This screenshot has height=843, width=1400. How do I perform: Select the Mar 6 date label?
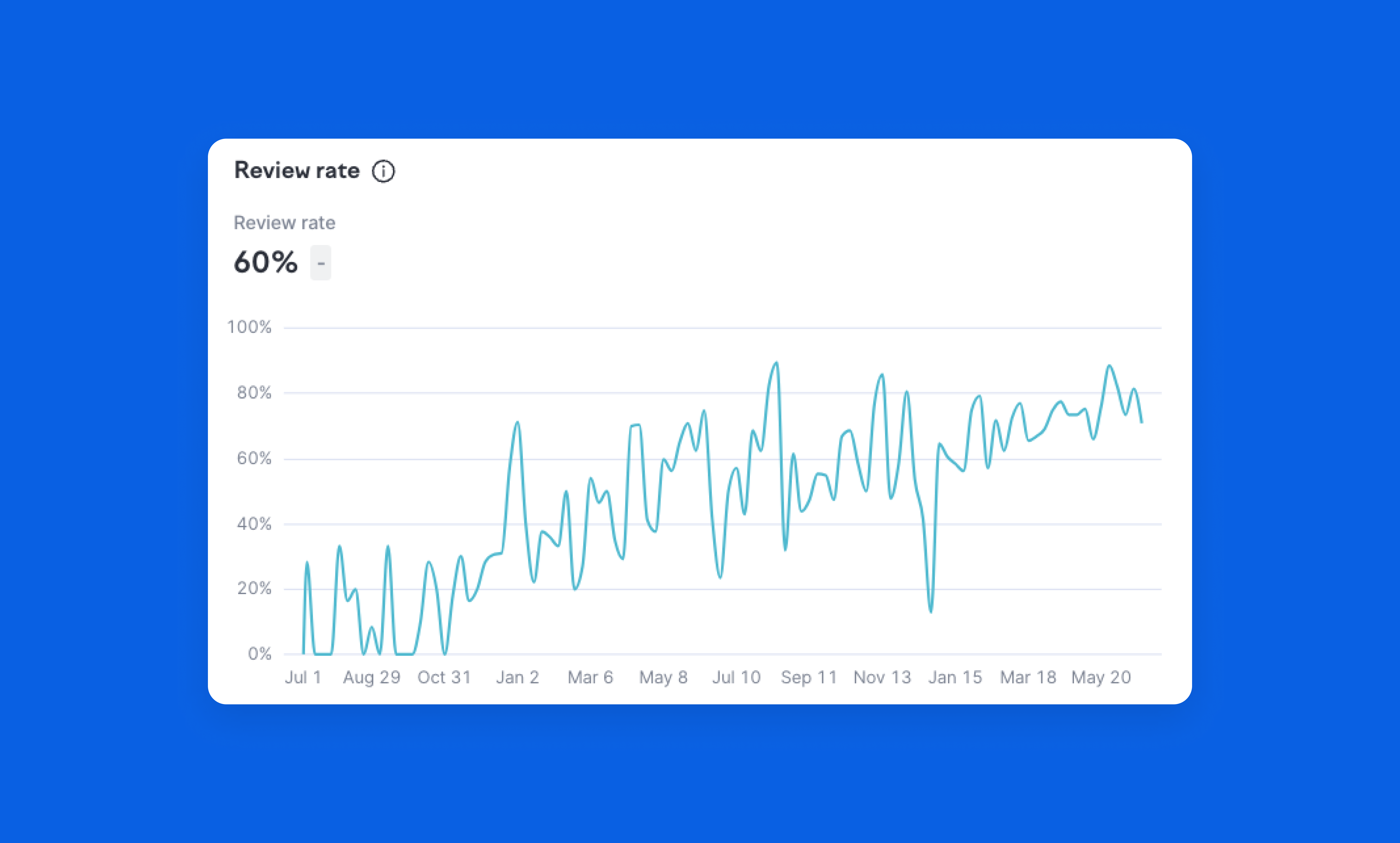[590, 677]
